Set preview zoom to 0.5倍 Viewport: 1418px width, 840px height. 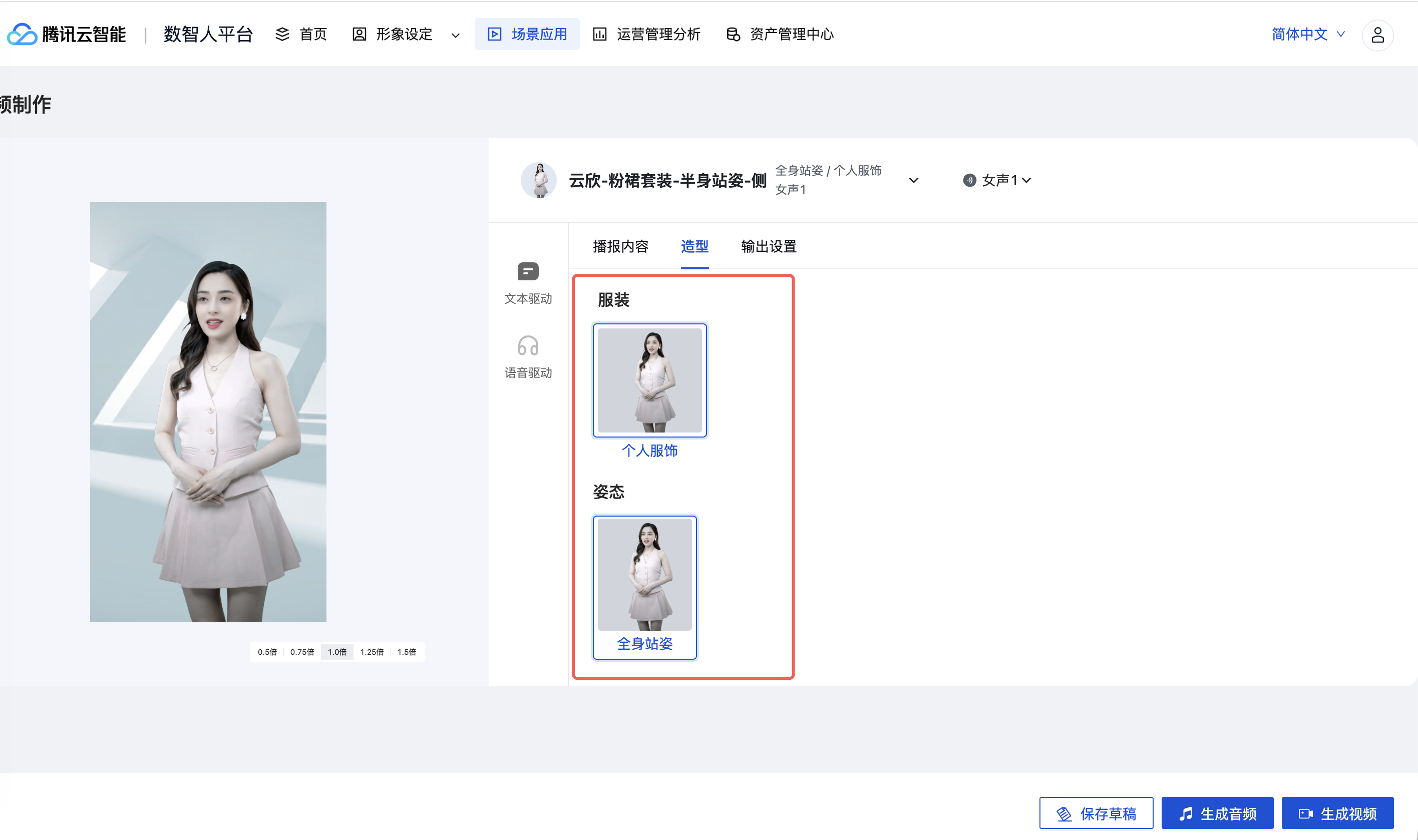point(267,652)
